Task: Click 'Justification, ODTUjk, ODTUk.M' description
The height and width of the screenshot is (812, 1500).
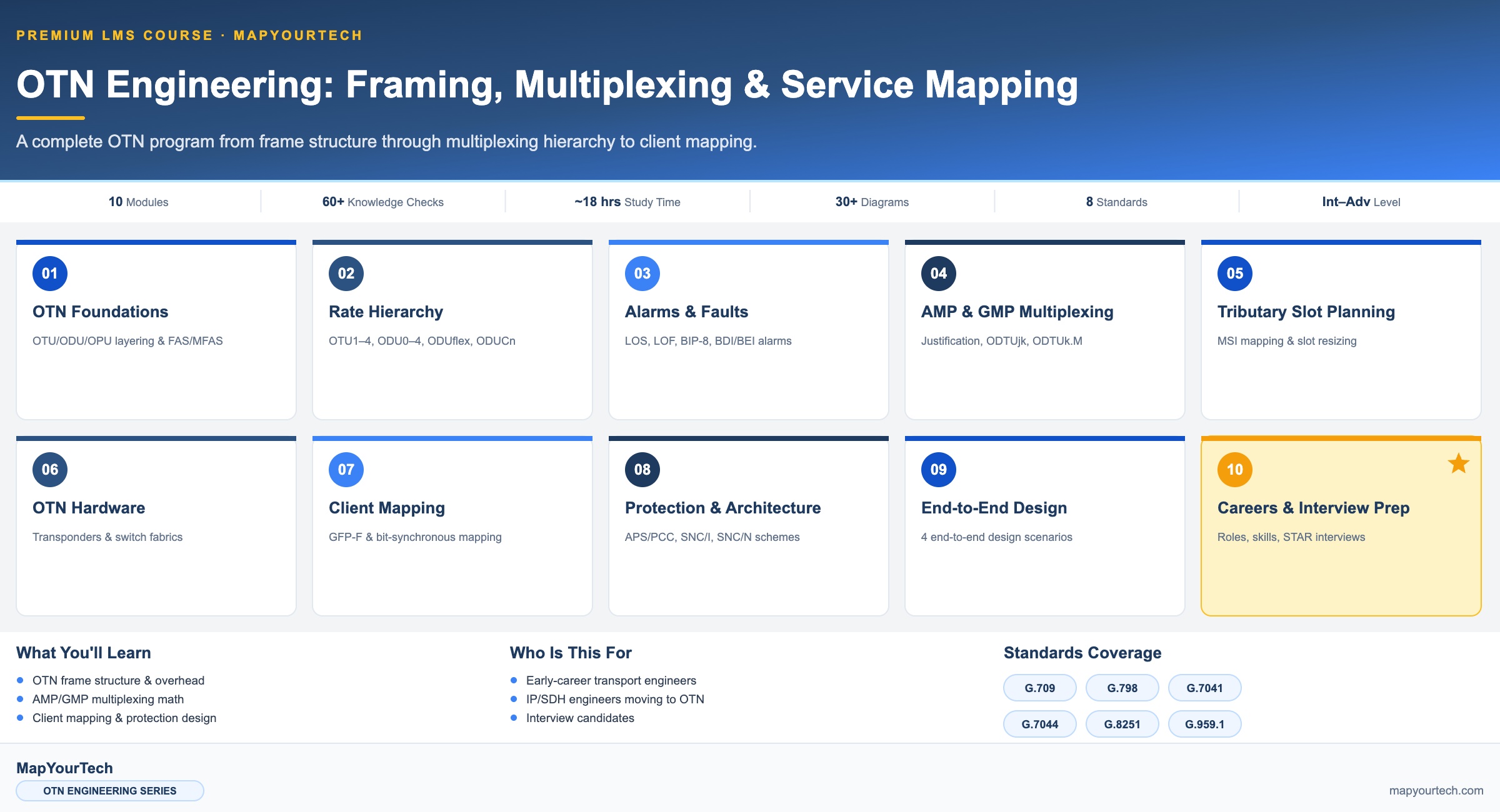Action: tap(1002, 341)
